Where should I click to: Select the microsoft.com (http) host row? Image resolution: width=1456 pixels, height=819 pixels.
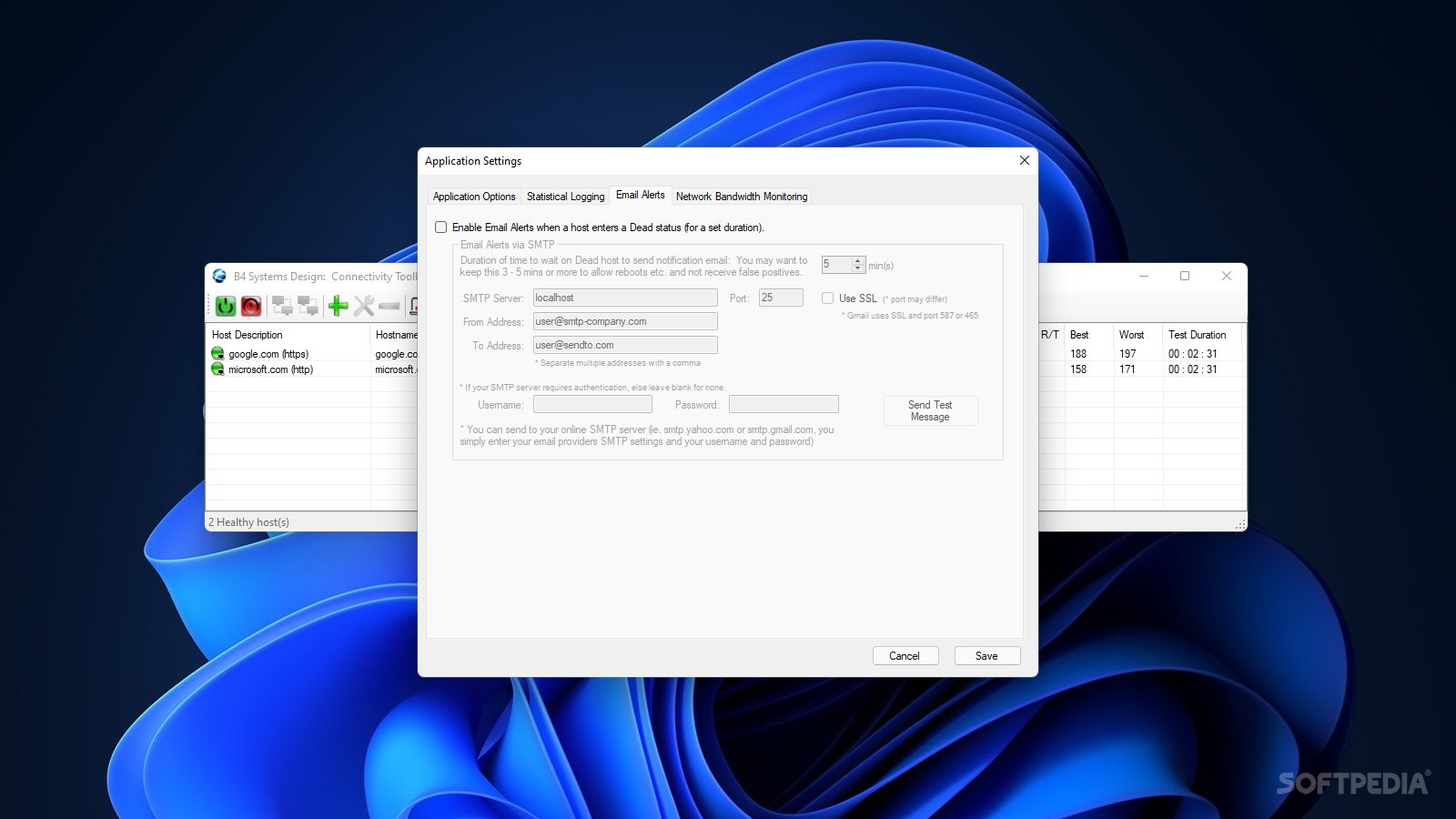click(x=313, y=369)
